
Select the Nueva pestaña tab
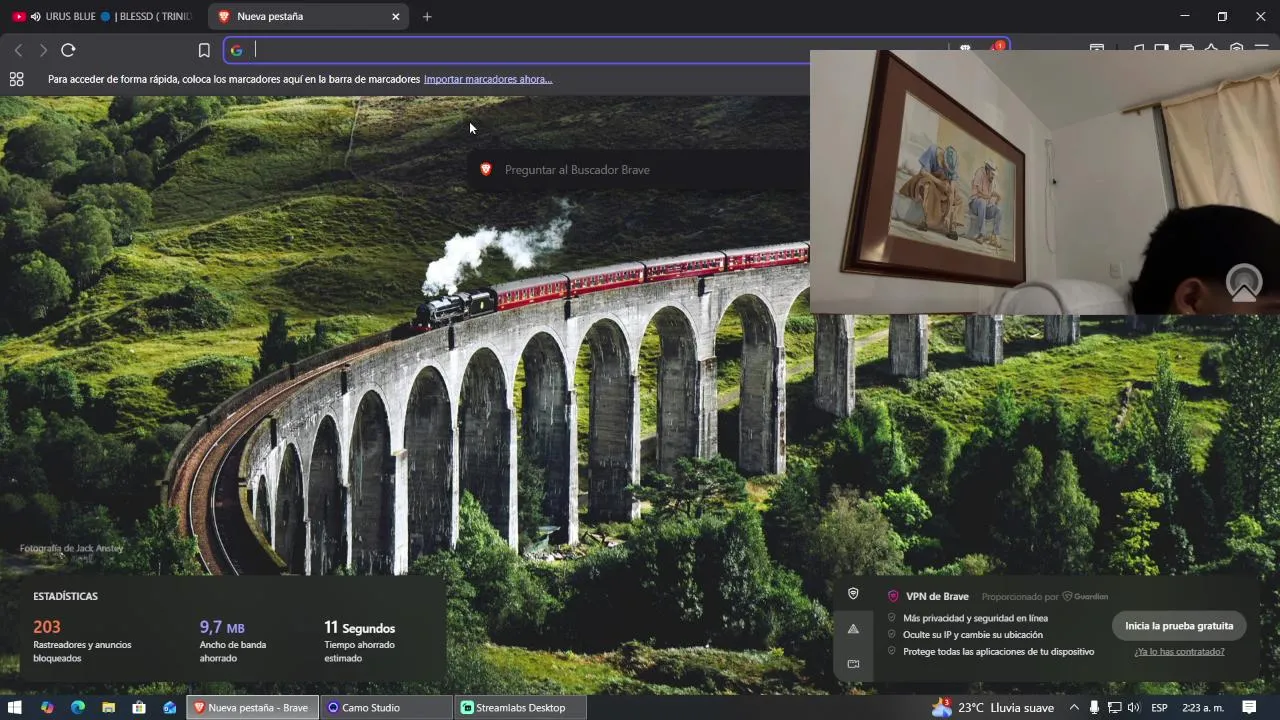pyautogui.click(x=308, y=16)
